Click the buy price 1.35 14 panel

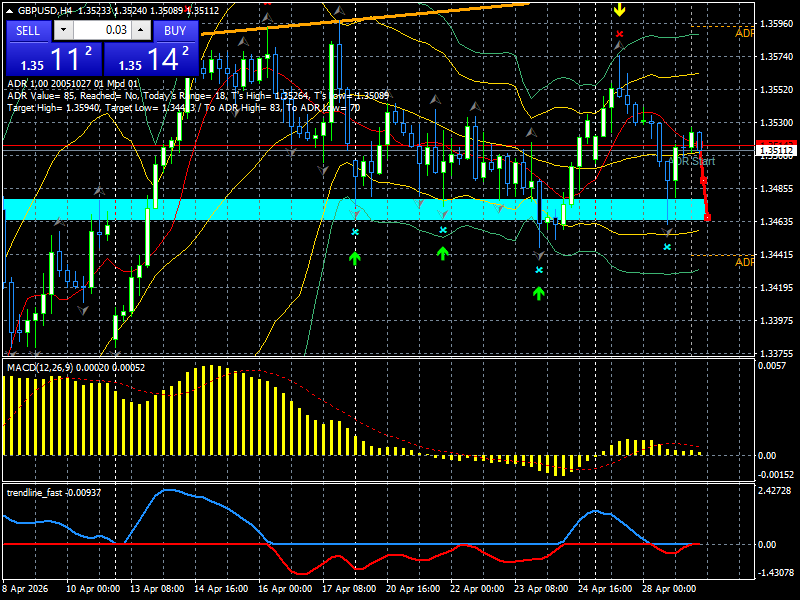(151, 59)
